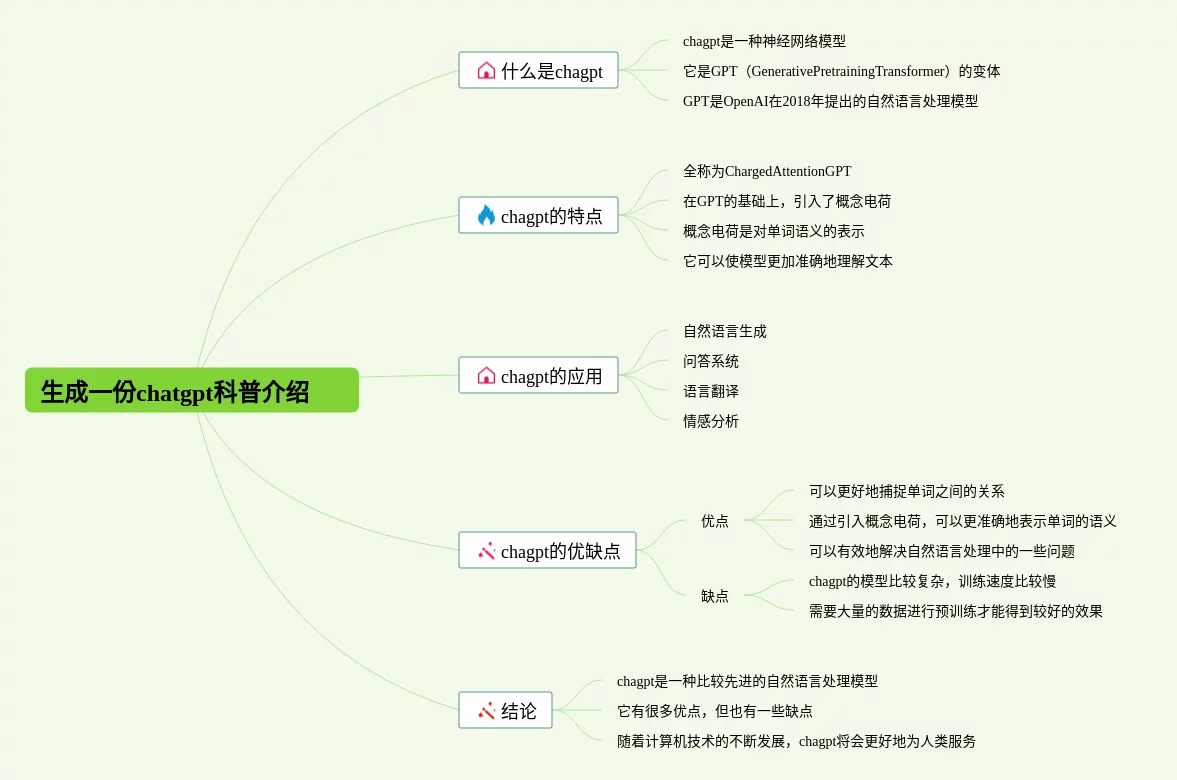Select the chagpt的优缺点 branch node
Screen dimensions: 1177x780
[x=547, y=550]
